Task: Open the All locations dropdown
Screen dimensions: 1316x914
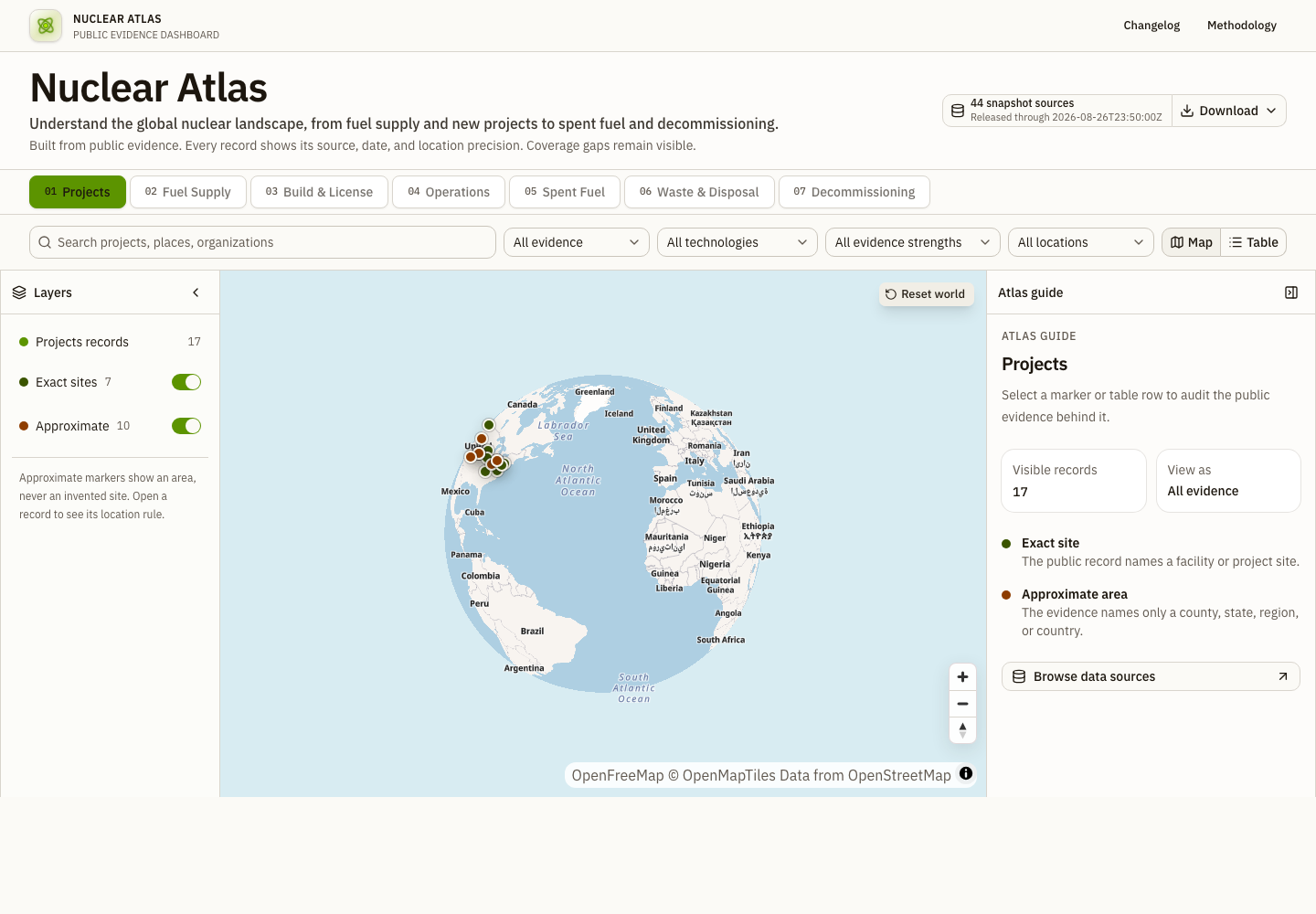Action: (x=1081, y=242)
